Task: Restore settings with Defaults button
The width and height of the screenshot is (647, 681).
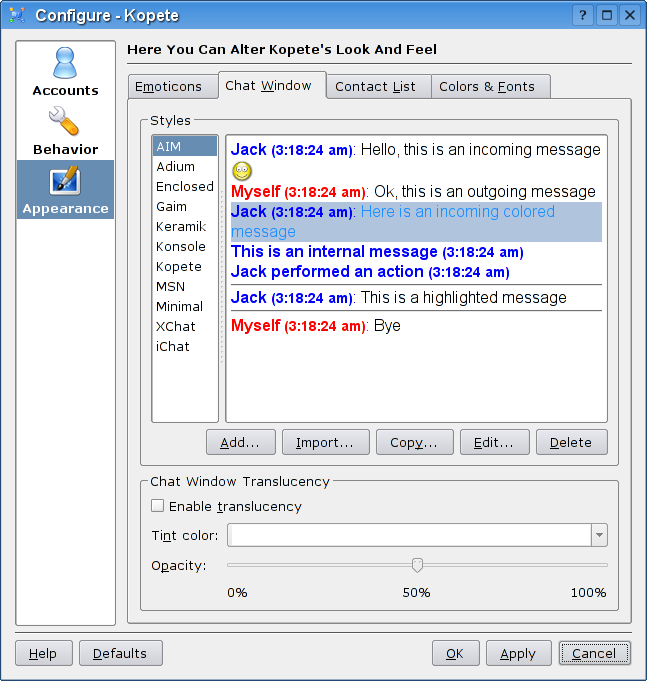Action: coord(121,653)
